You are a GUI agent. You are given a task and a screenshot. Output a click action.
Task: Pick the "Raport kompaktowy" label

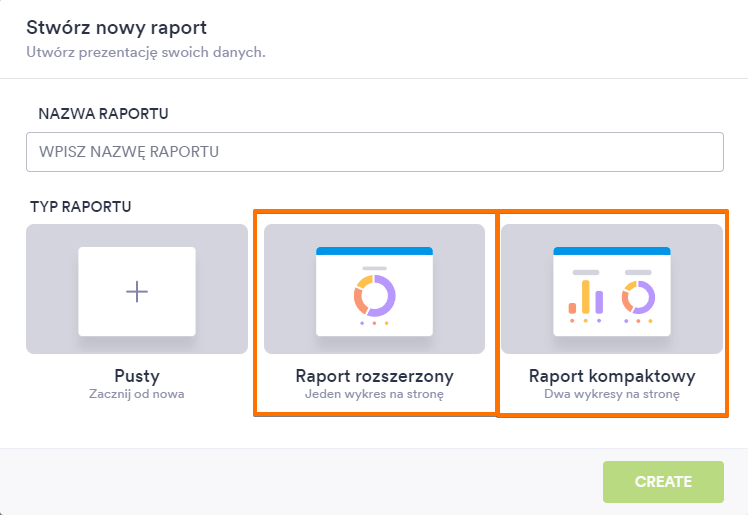[x=612, y=377]
